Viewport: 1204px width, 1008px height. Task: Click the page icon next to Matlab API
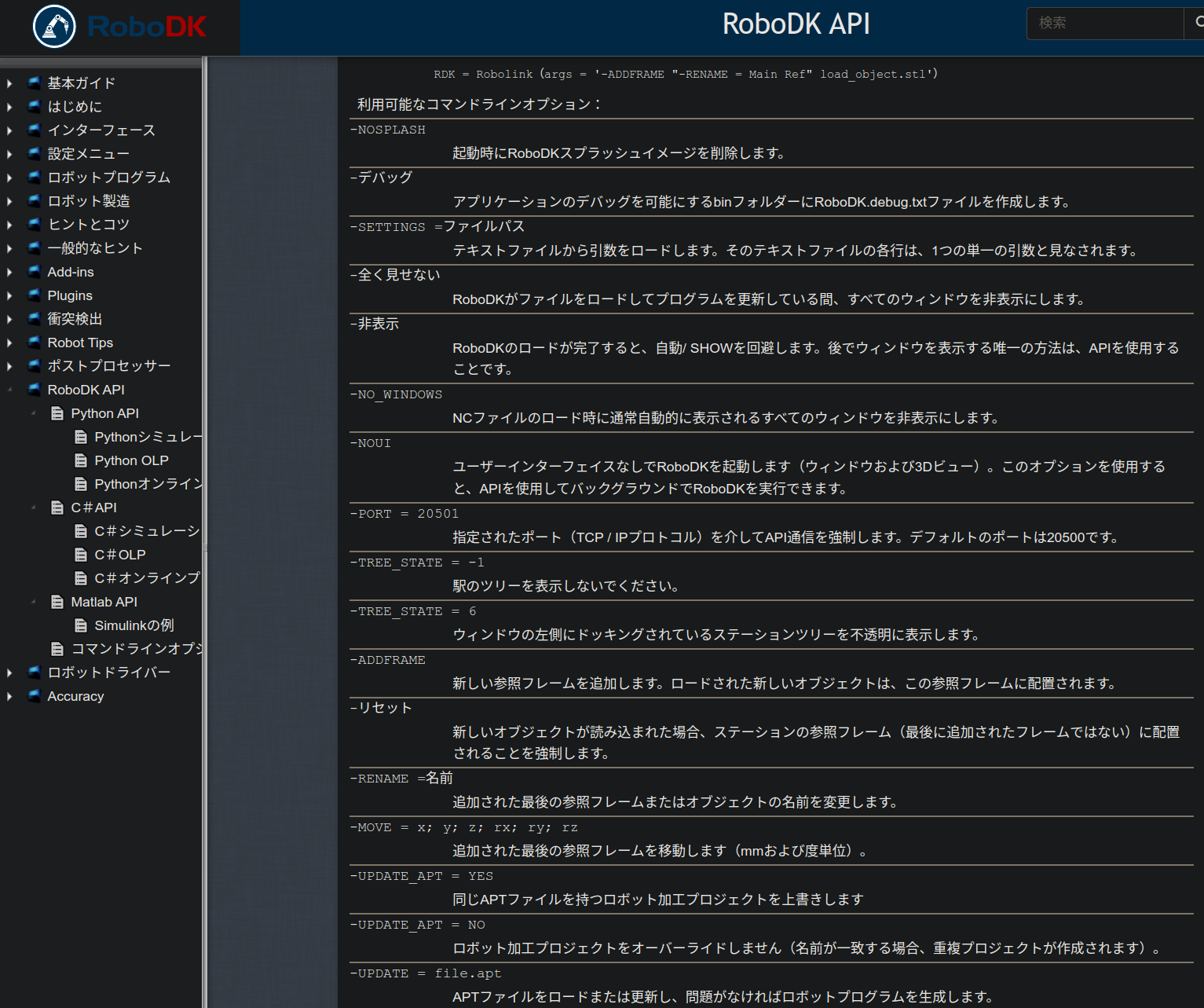pos(57,602)
